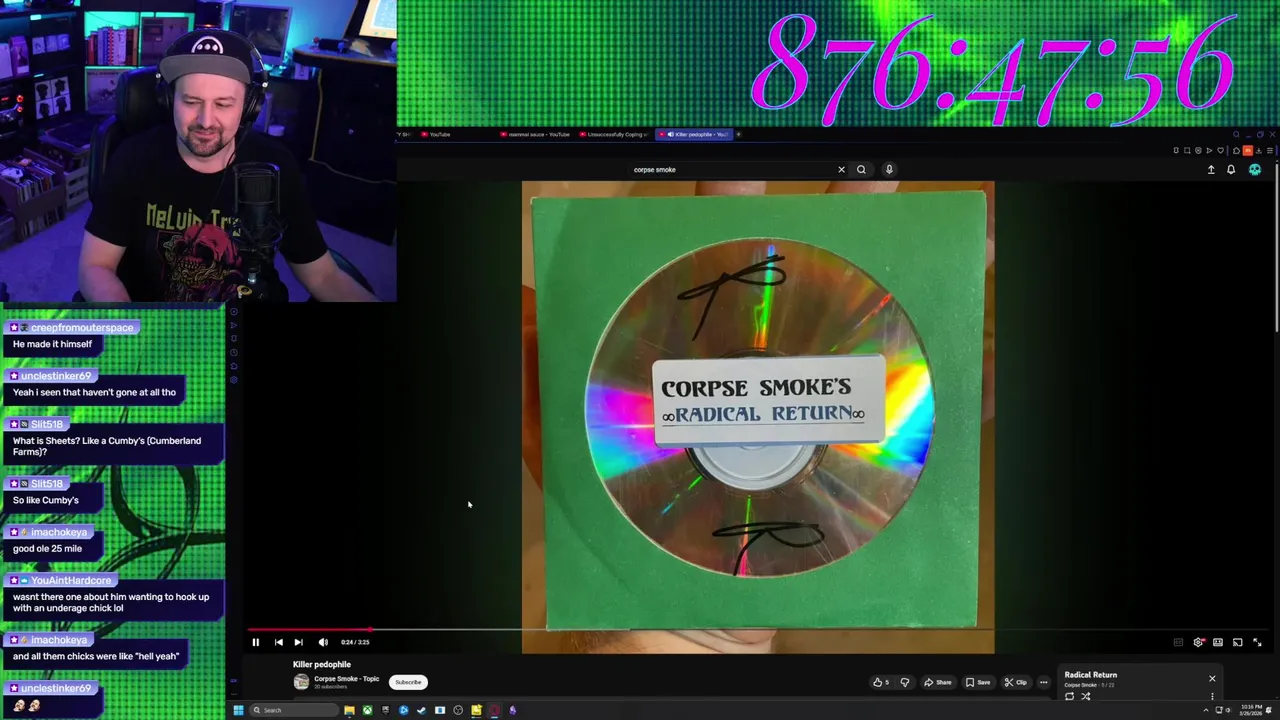
Task: Save the video to a playlist
Action: click(978, 682)
